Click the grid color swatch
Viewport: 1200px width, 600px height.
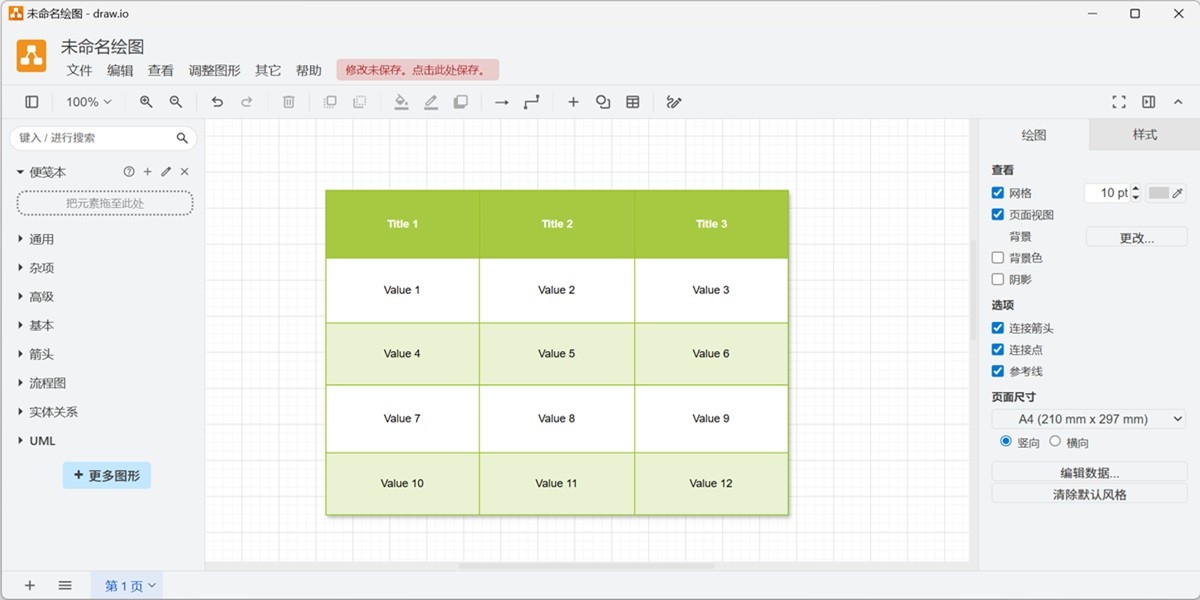tap(1159, 193)
